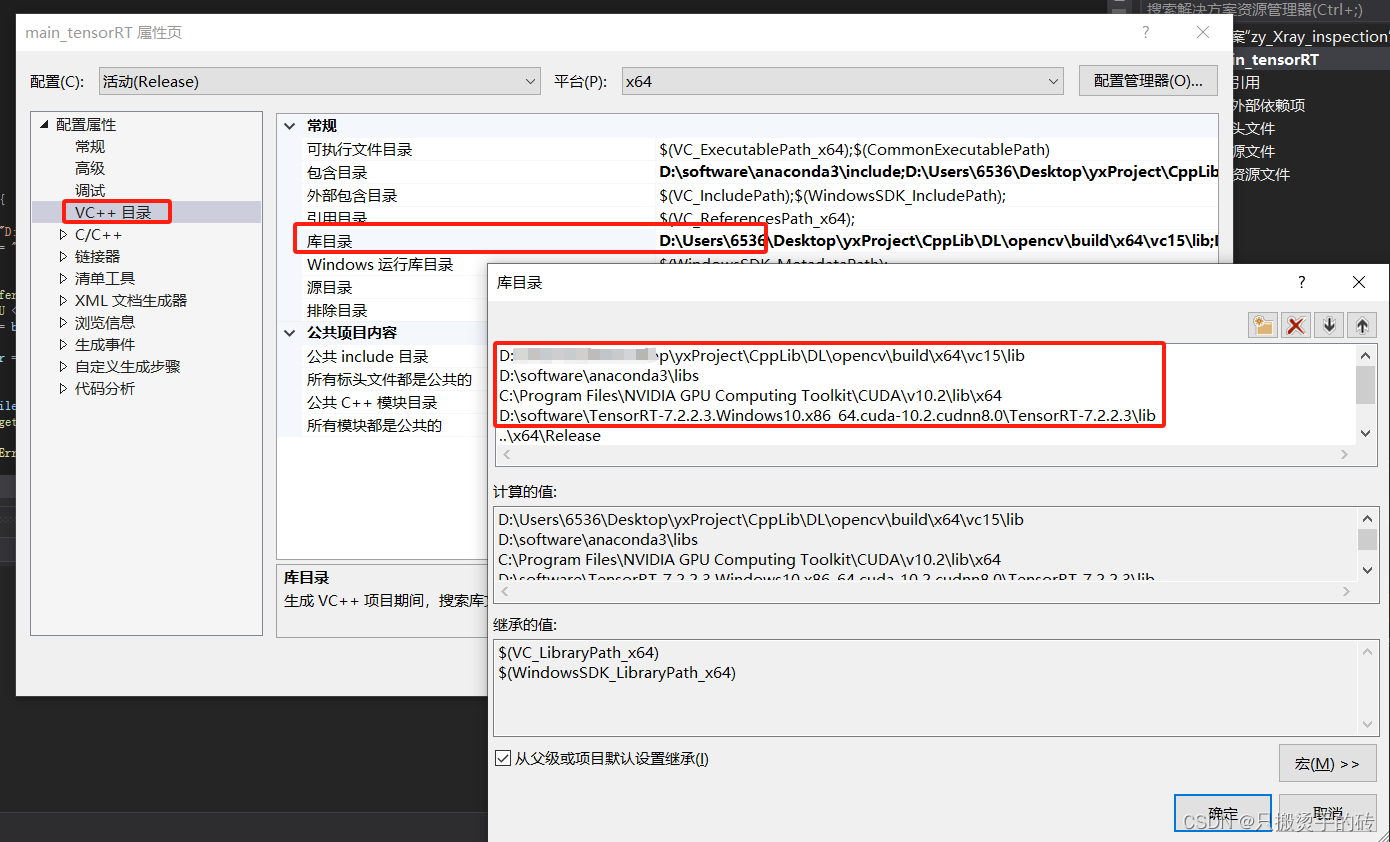This screenshot has width=1390, height=842.
Task: Expand the 链接器 tree node
Action: 64,256
